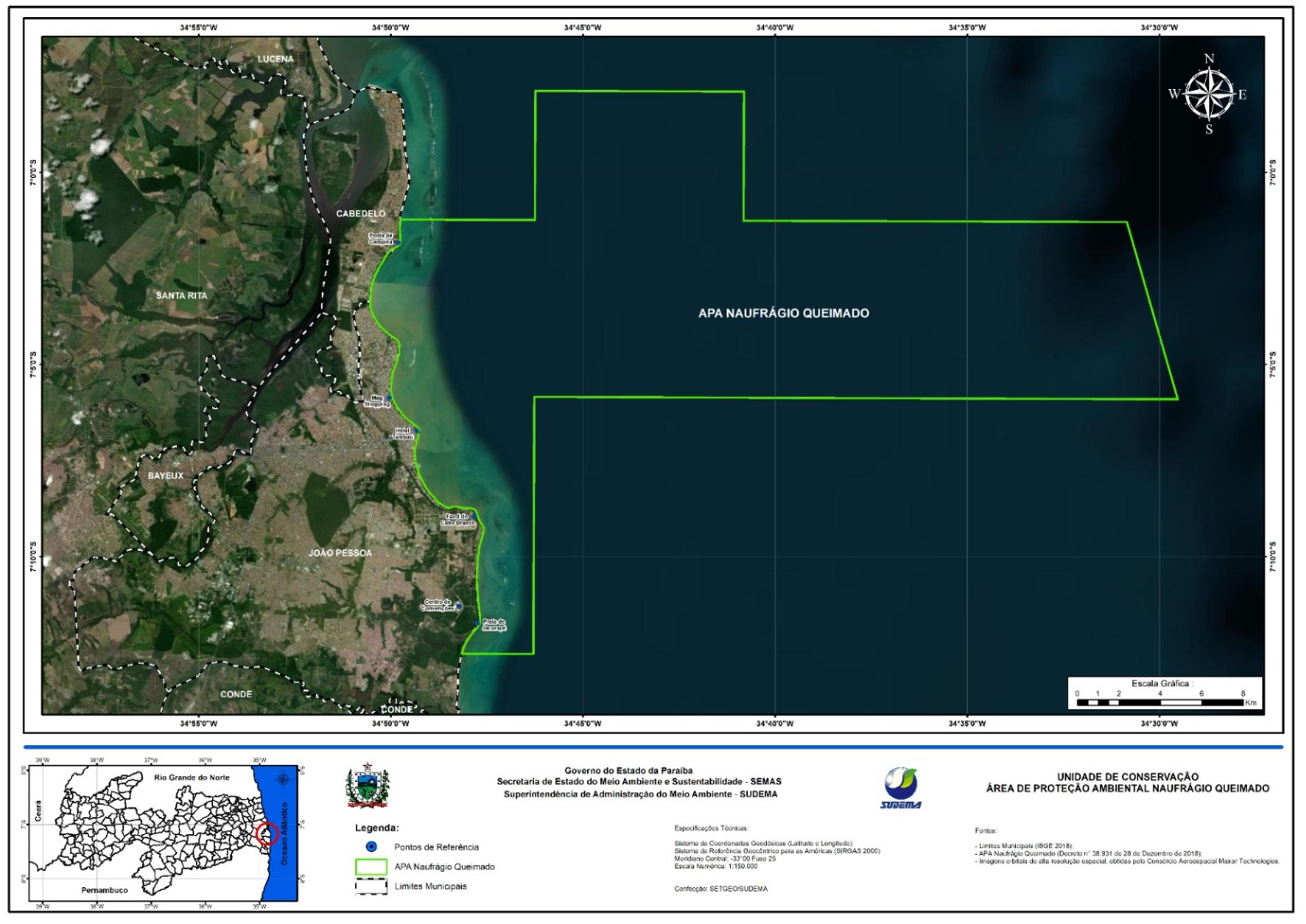1306x924 pixels.
Task: Click the red circle on the inset map
Action: [x=266, y=833]
